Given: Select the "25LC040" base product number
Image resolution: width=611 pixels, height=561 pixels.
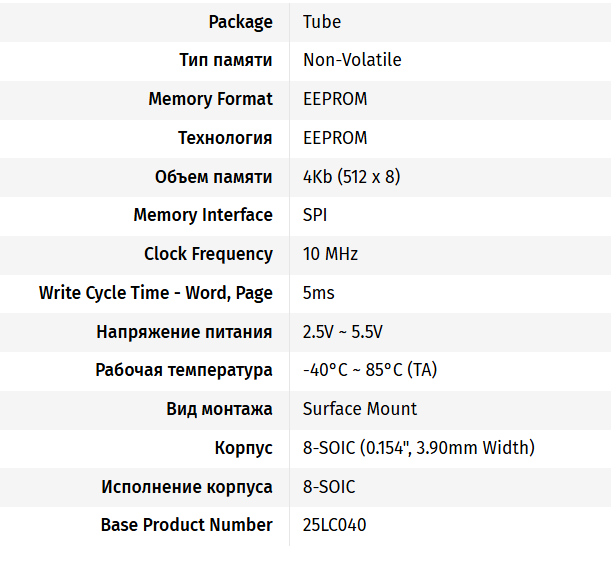Looking at the screenshot, I should tap(334, 525).
